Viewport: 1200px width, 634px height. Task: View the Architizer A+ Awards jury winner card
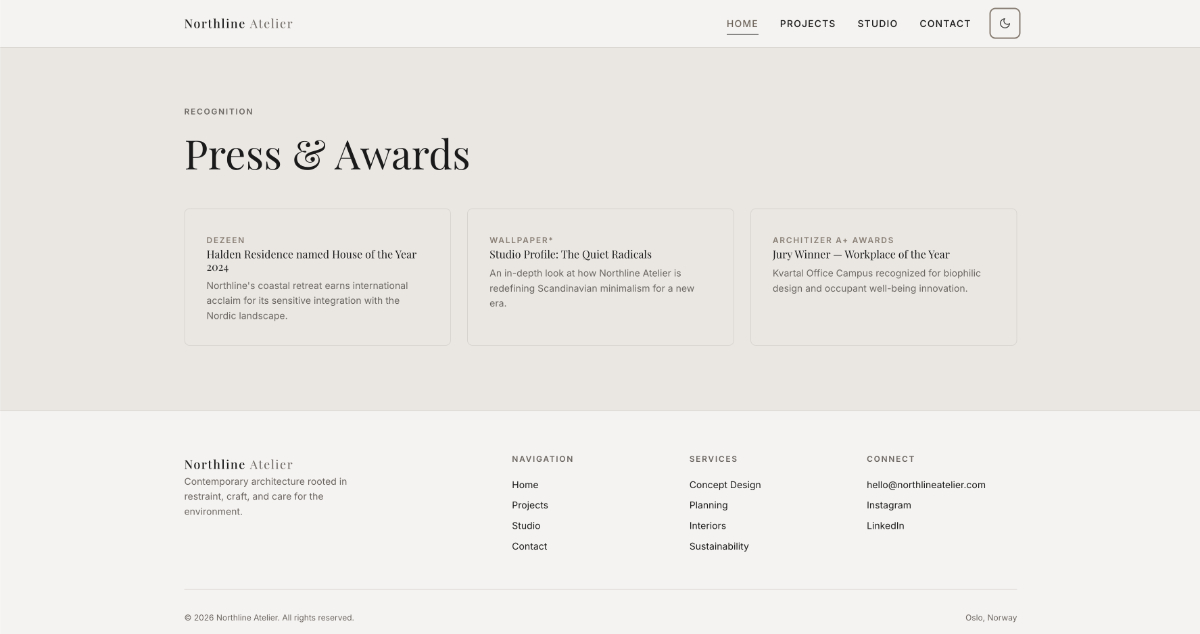[883, 277]
